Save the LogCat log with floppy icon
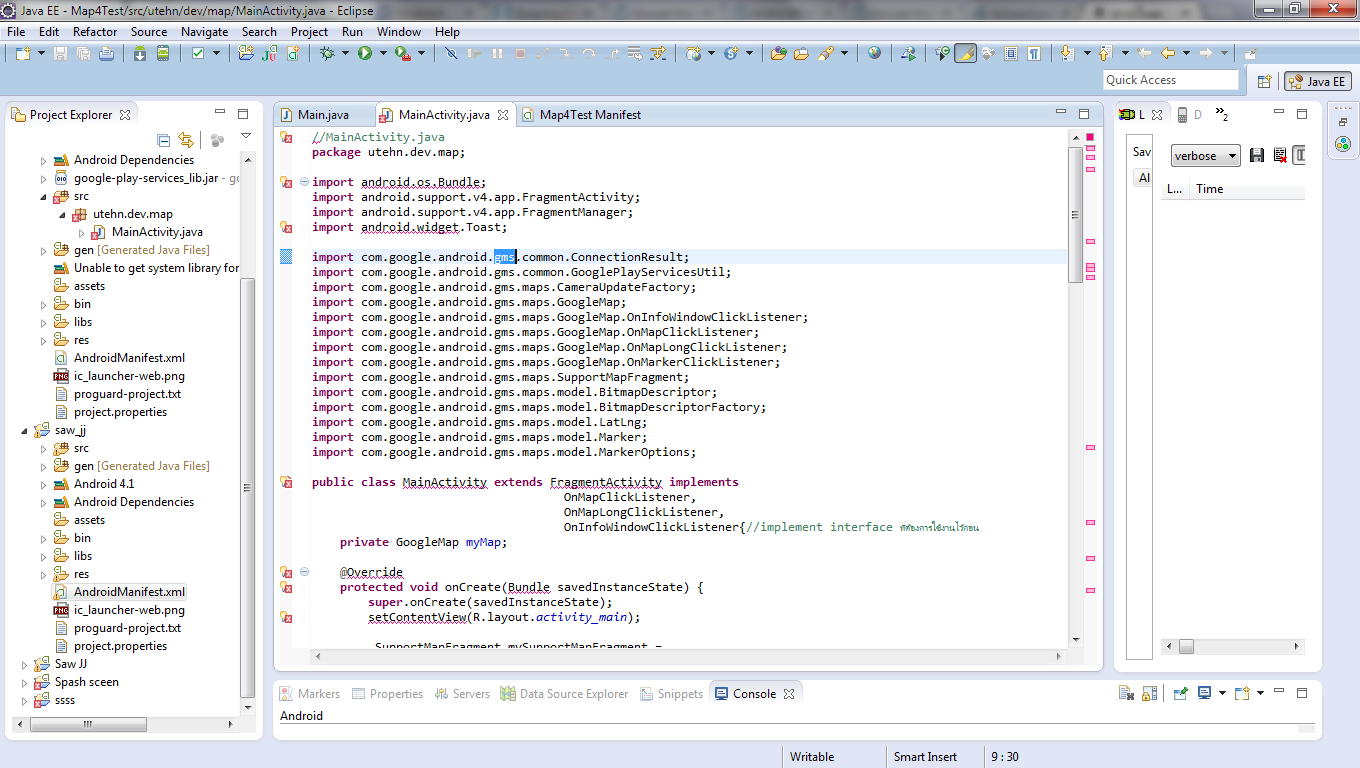The width and height of the screenshot is (1360, 768). tap(1257, 155)
